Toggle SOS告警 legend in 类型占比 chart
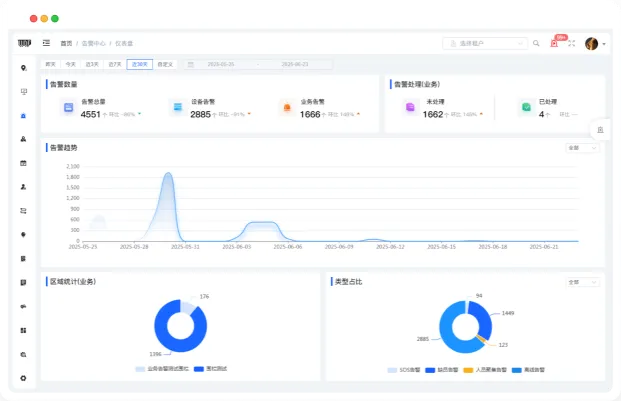 405,369
